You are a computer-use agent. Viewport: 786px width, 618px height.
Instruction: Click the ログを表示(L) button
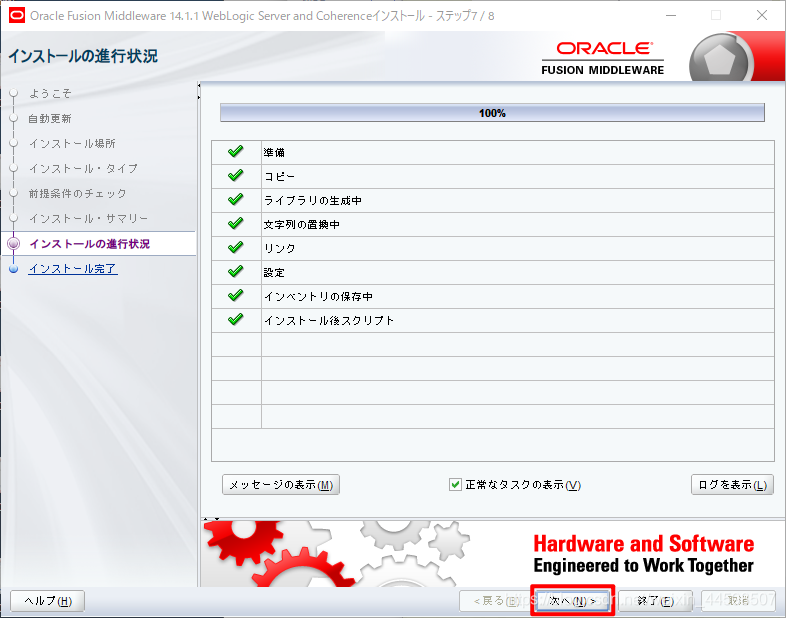[x=732, y=485]
